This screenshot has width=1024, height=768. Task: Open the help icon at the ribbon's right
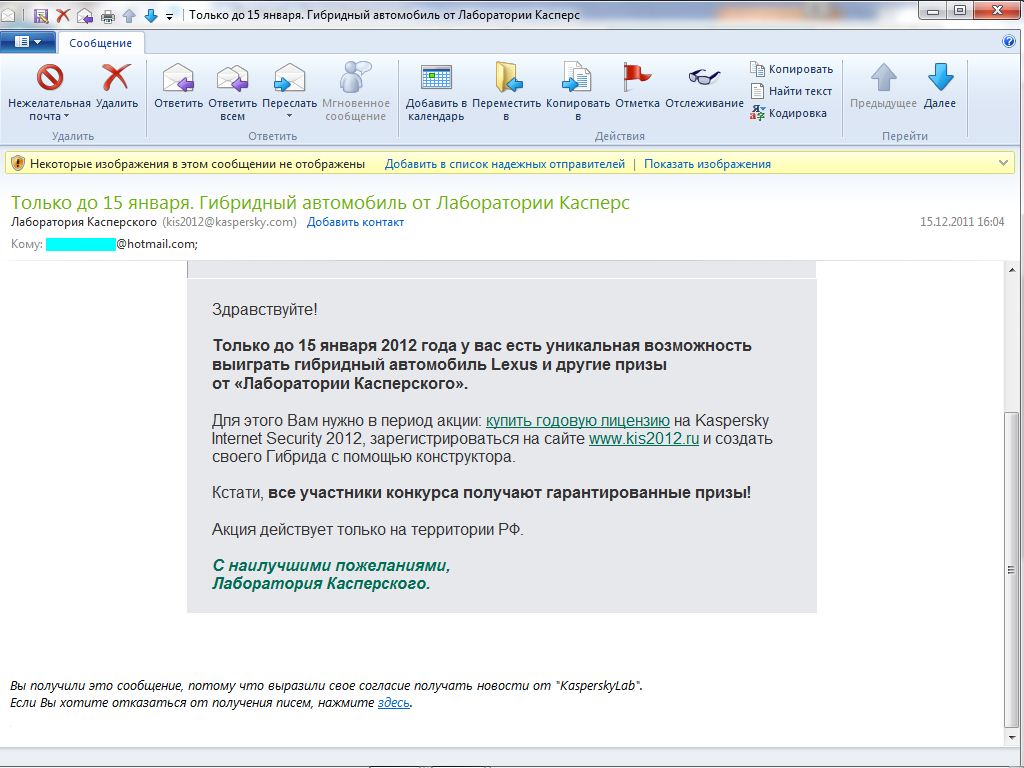tap(1008, 42)
